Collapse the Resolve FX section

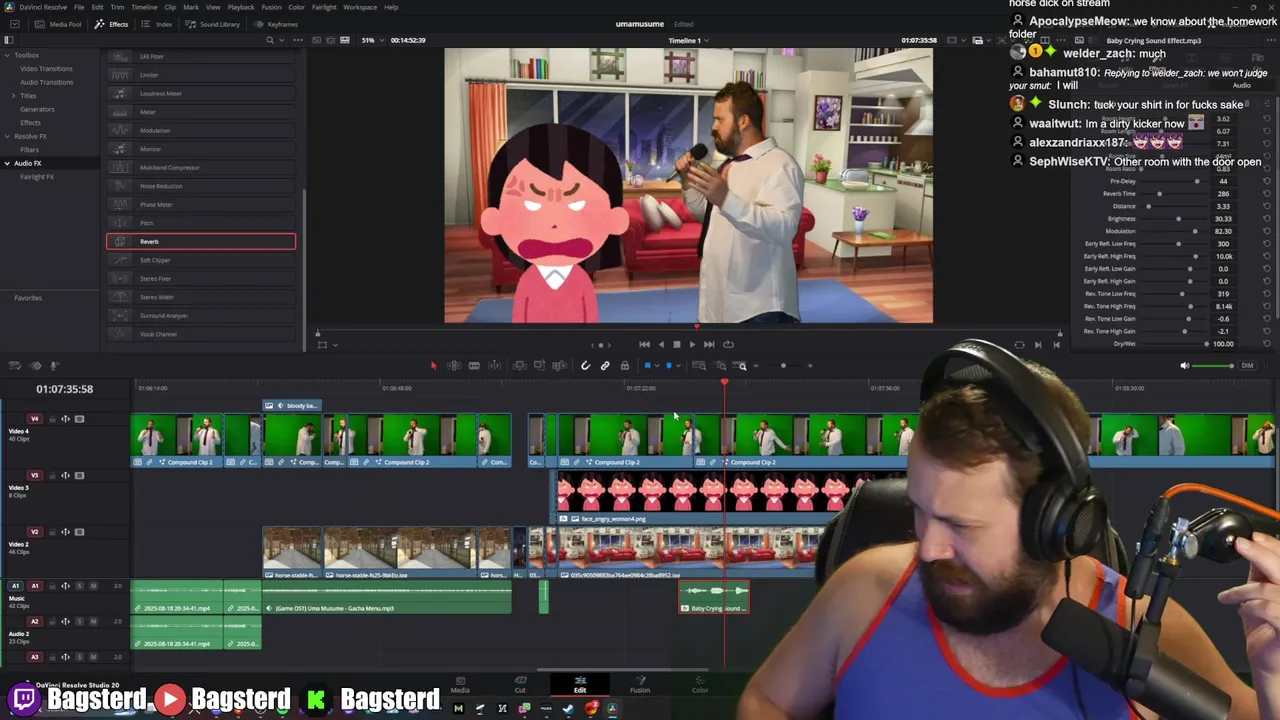7,136
